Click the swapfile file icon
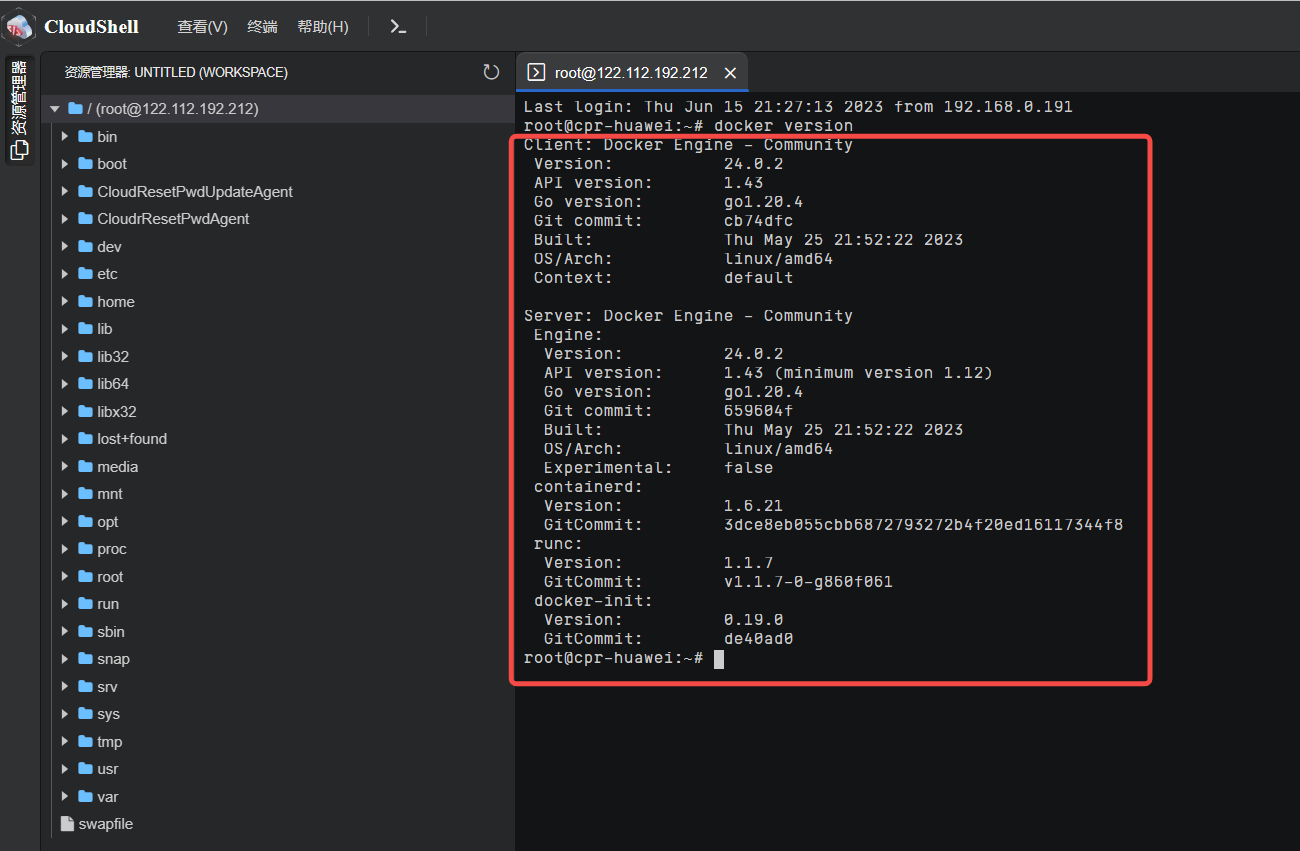 click(67, 824)
